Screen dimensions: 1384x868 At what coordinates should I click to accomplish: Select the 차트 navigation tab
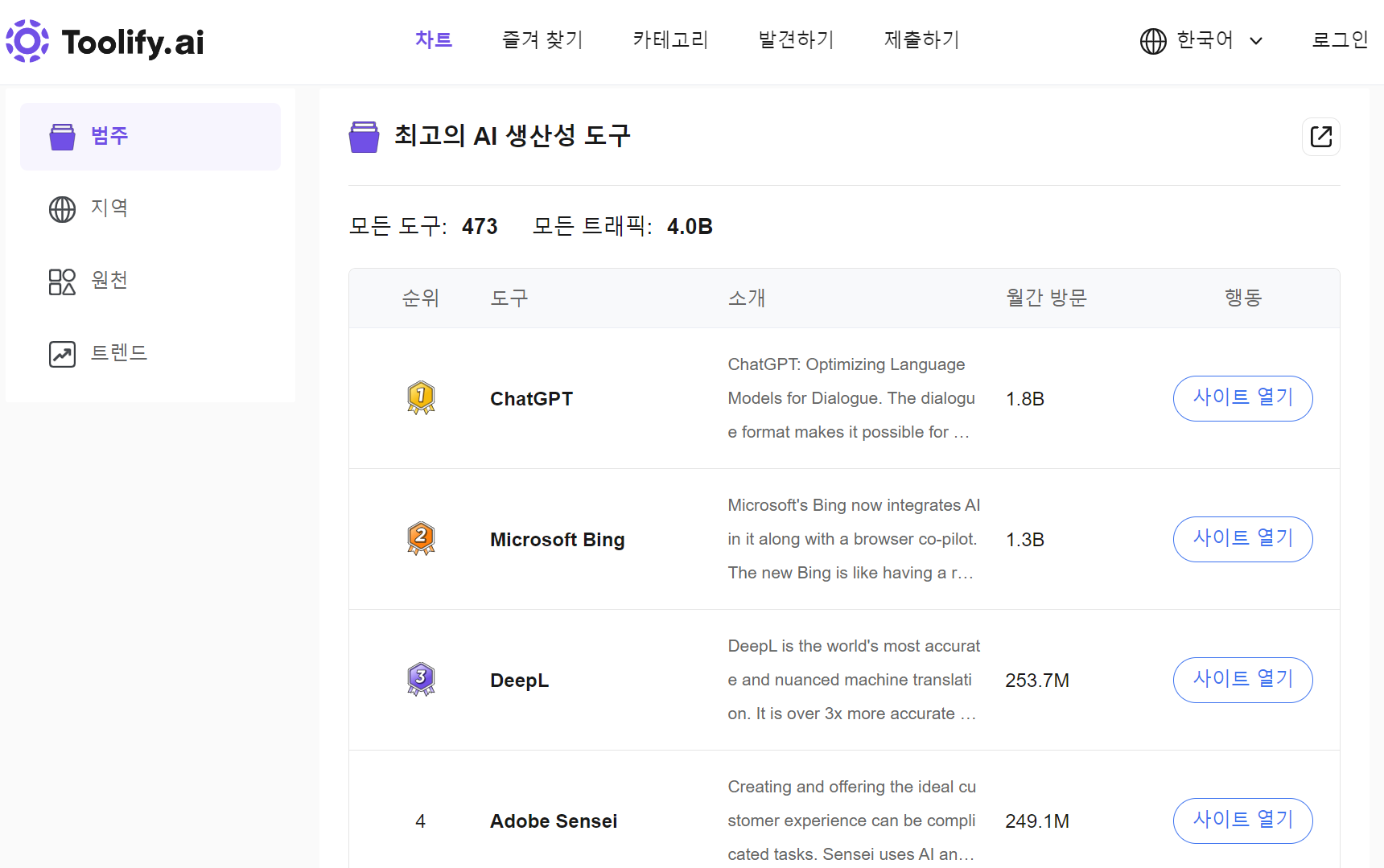434,39
